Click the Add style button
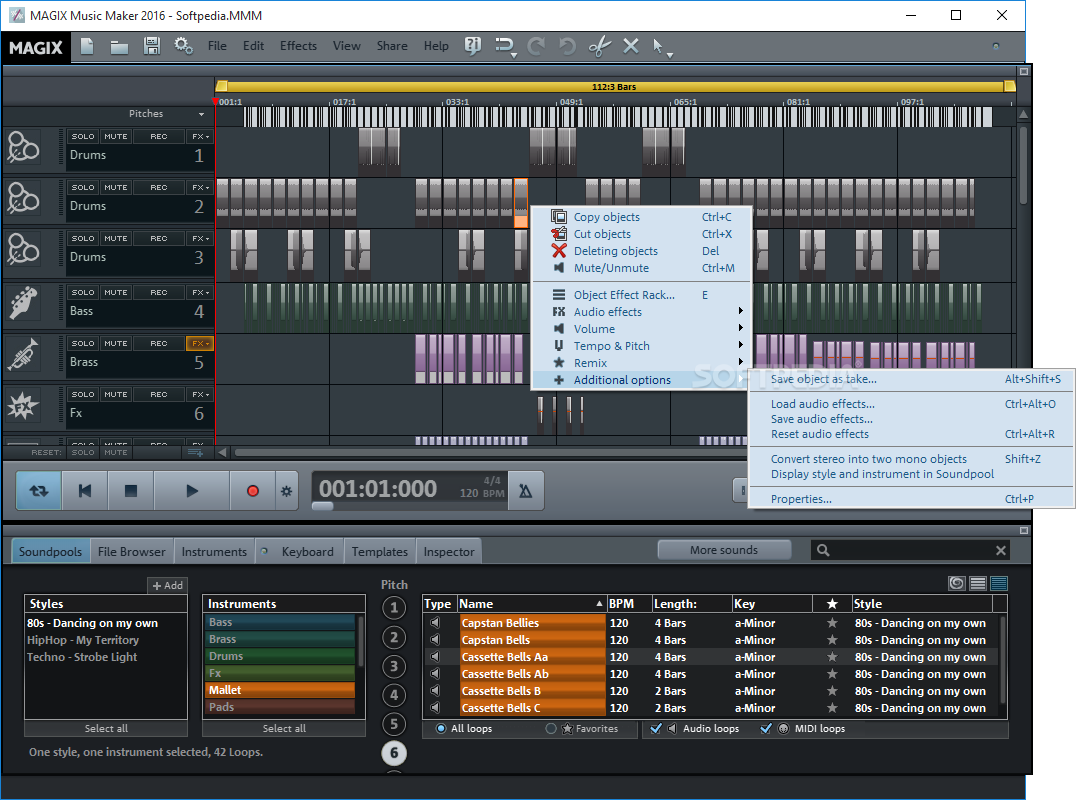Image resolution: width=1076 pixels, height=800 pixels. [x=167, y=585]
